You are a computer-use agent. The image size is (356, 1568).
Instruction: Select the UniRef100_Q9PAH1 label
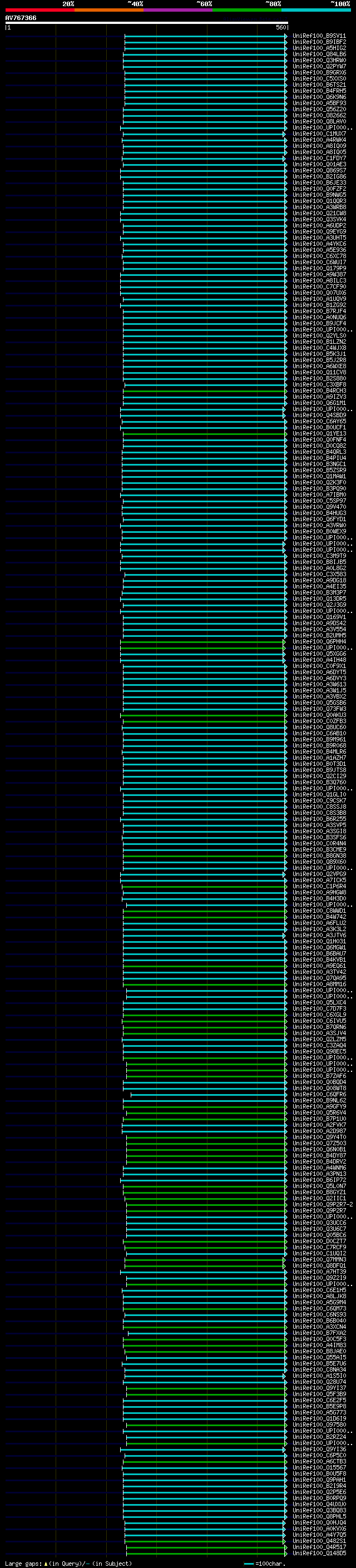coord(319,1480)
